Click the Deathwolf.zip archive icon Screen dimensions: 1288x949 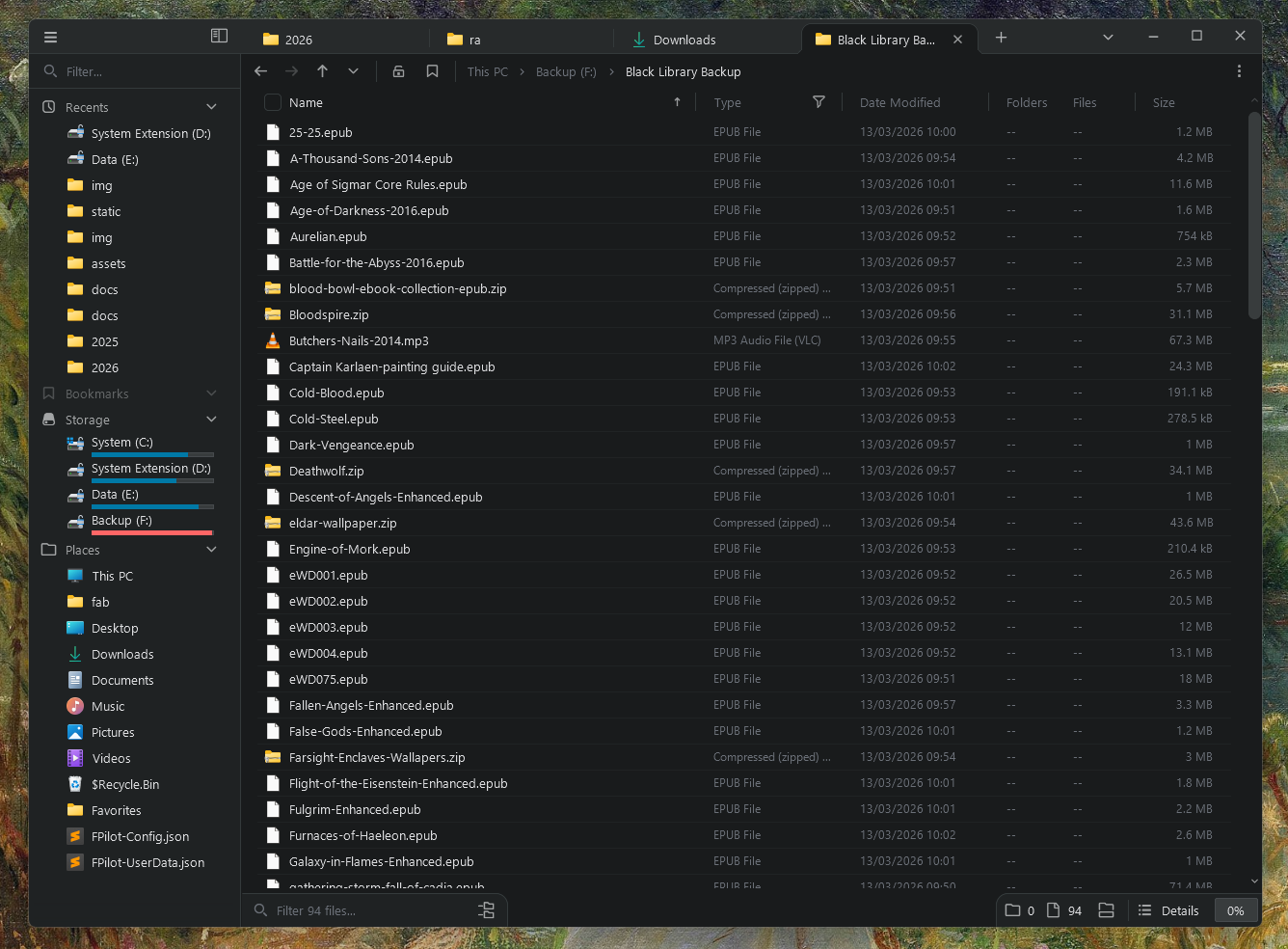coord(273,471)
